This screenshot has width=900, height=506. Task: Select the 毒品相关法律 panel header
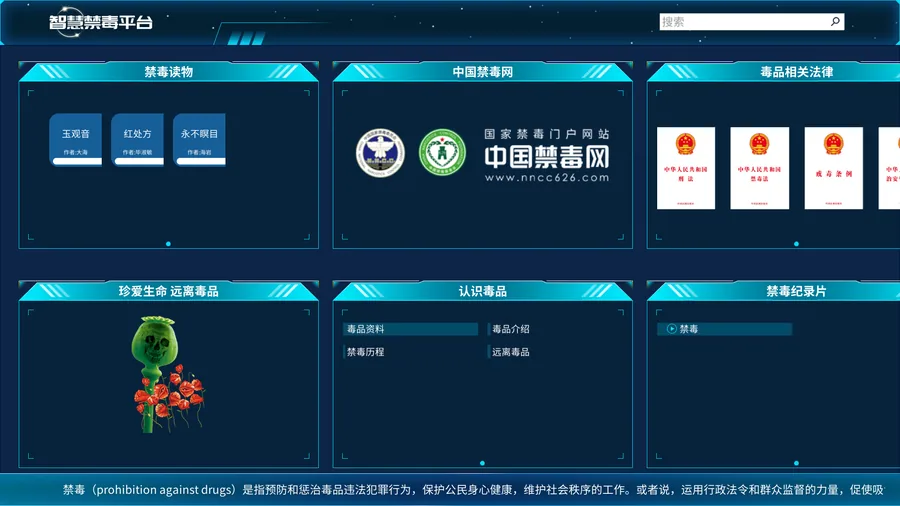tap(796, 72)
